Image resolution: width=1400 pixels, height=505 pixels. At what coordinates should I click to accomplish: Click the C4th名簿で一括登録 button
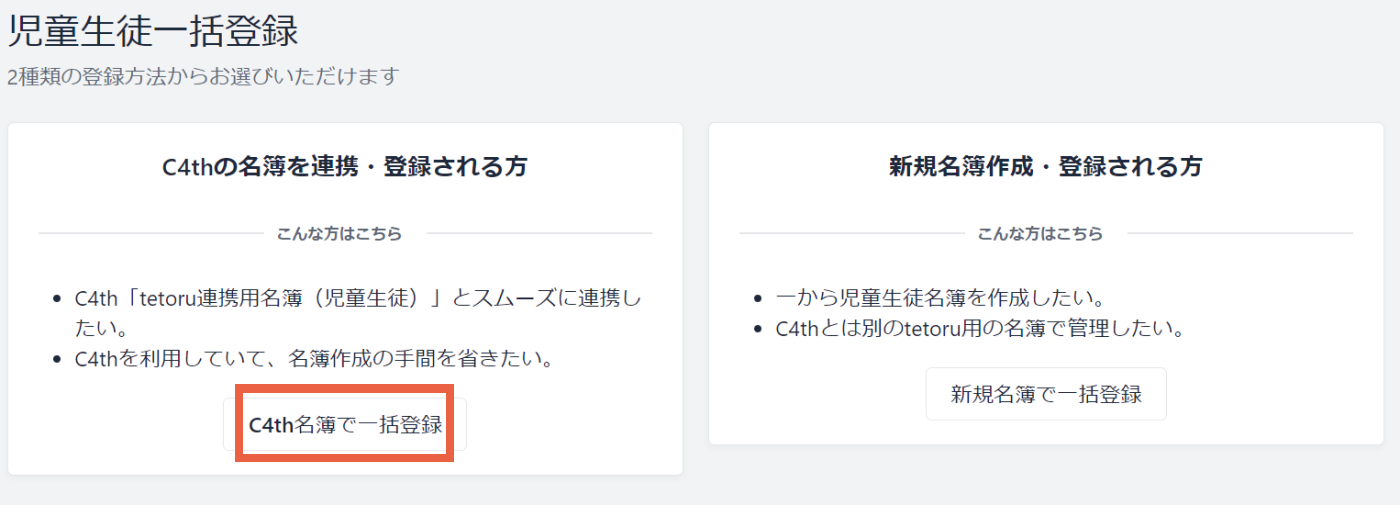tap(345, 424)
